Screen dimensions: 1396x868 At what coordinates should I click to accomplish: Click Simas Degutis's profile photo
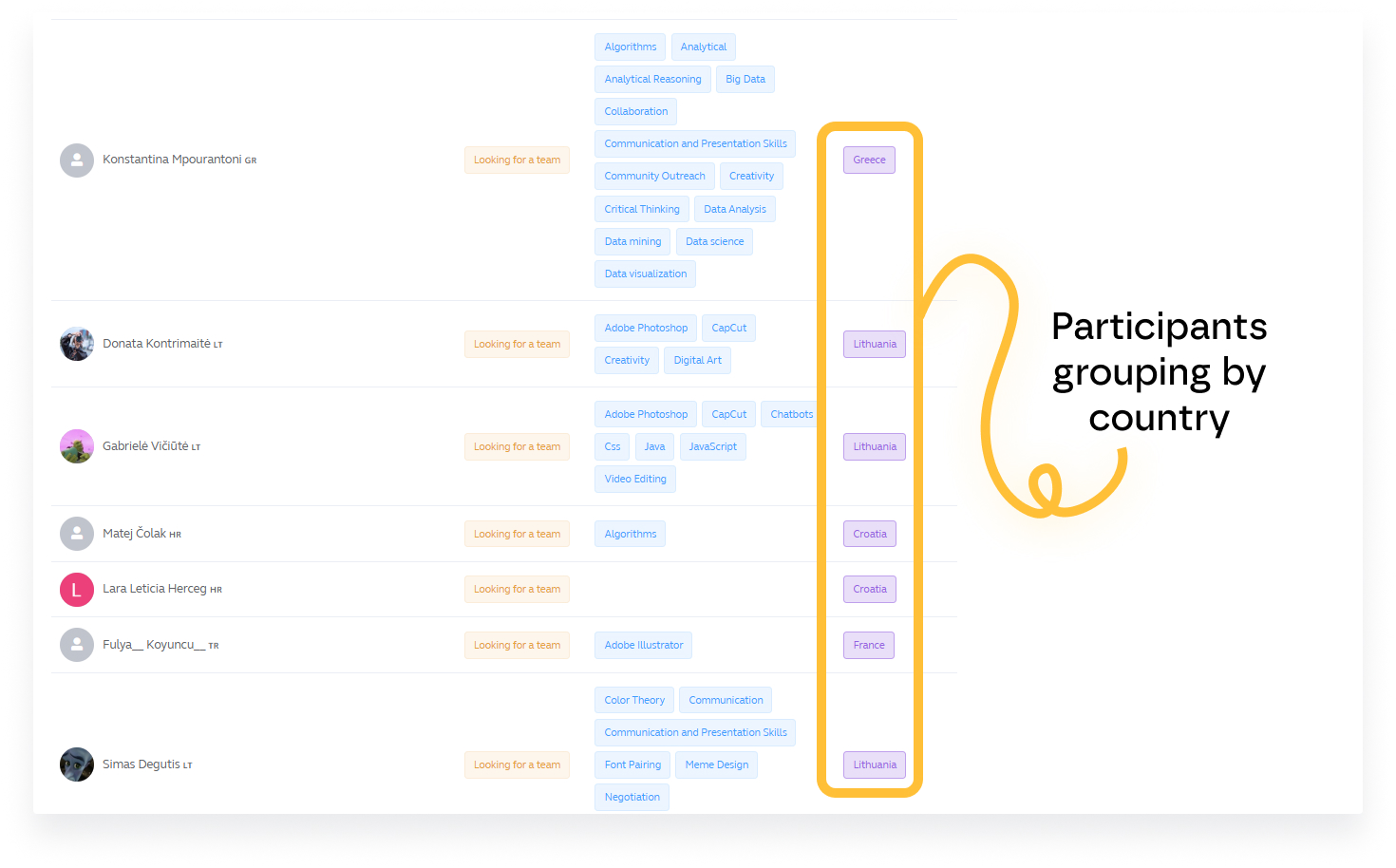[x=77, y=764]
